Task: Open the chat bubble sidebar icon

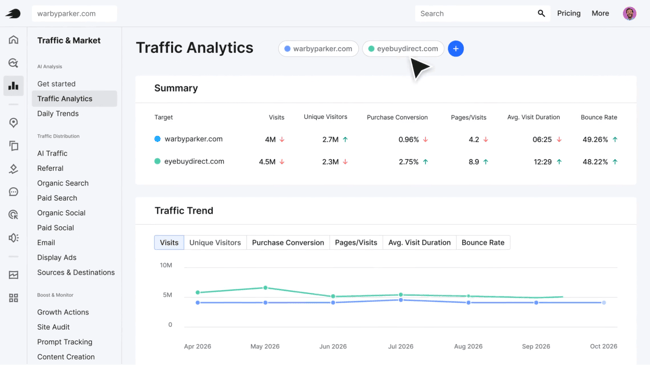Action: coord(13,192)
